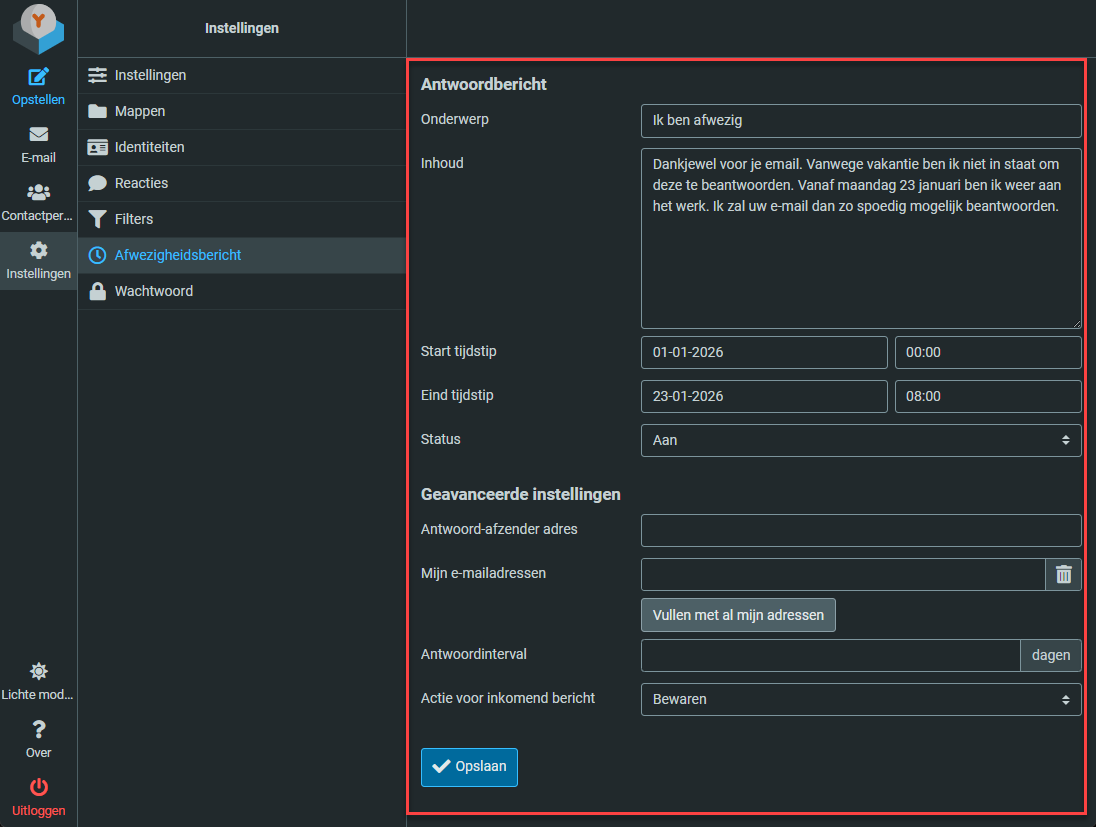
Task: Open the Over help icon
Action: 38,730
